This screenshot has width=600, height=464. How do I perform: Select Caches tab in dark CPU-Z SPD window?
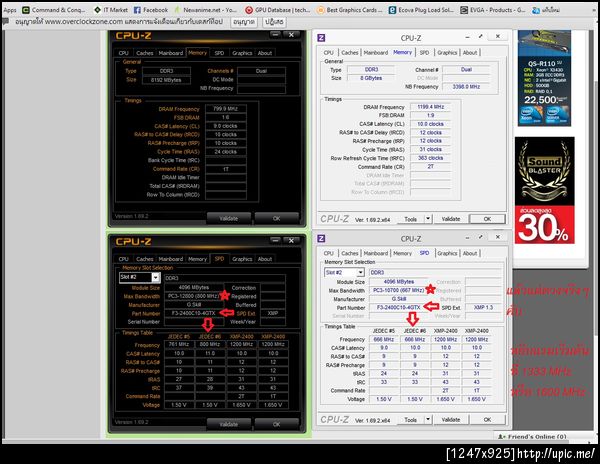145,259
